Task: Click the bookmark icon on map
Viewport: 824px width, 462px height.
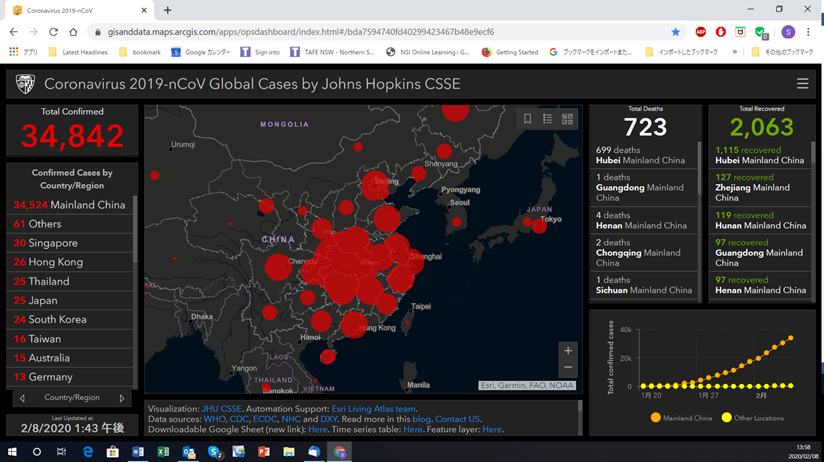Action: [x=527, y=119]
